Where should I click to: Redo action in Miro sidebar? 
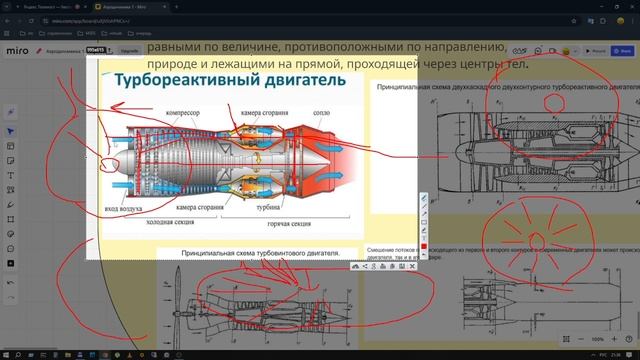coord(11,297)
